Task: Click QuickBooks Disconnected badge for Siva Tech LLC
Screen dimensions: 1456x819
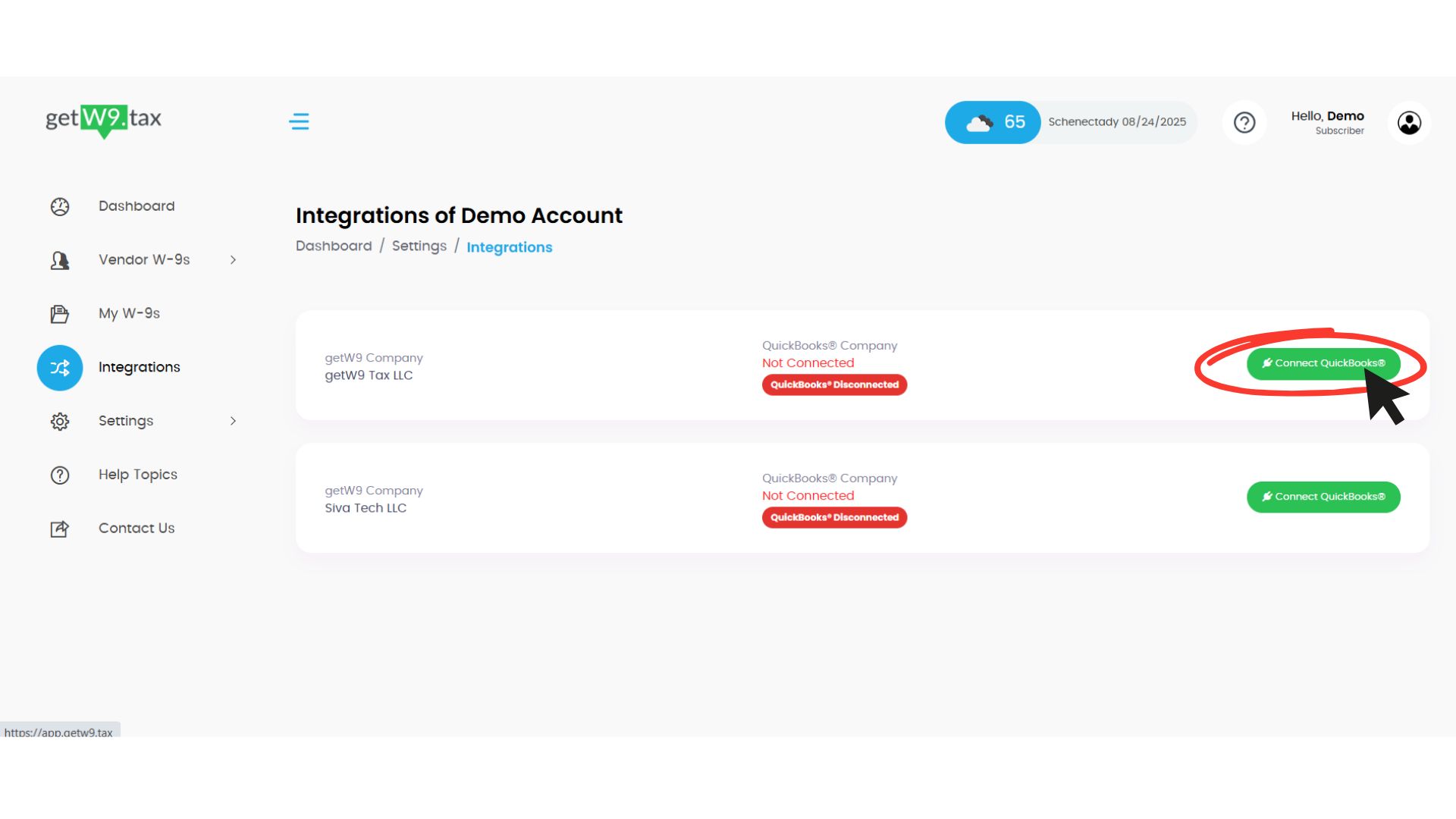Action: pos(834,517)
